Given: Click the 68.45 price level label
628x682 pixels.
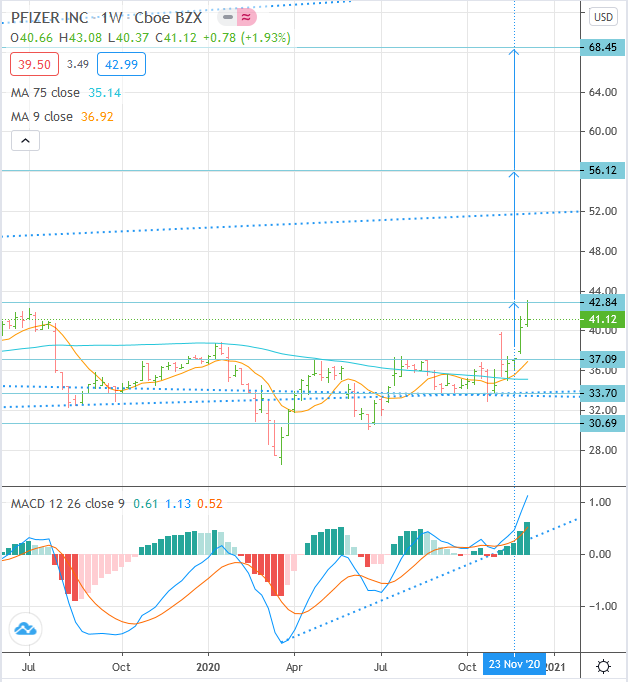Looking at the screenshot, I should point(602,47).
